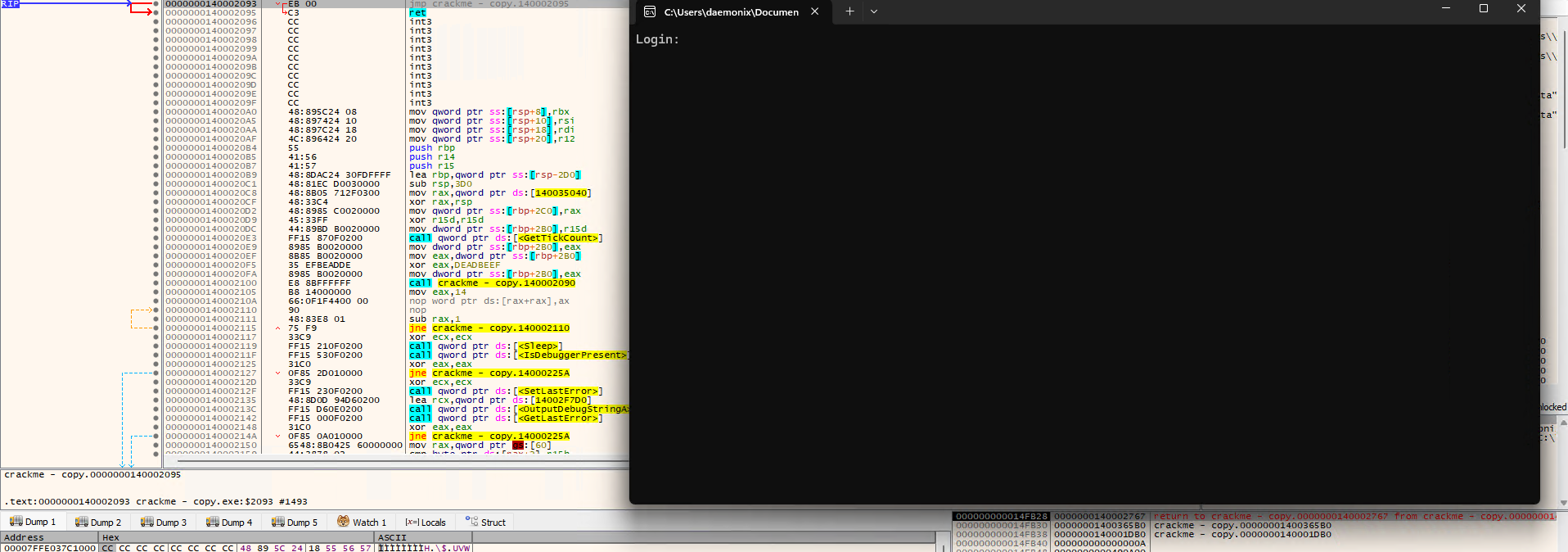The width and height of the screenshot is (1568, 552).
Task: Open the Locals tab
Action: 426,522
